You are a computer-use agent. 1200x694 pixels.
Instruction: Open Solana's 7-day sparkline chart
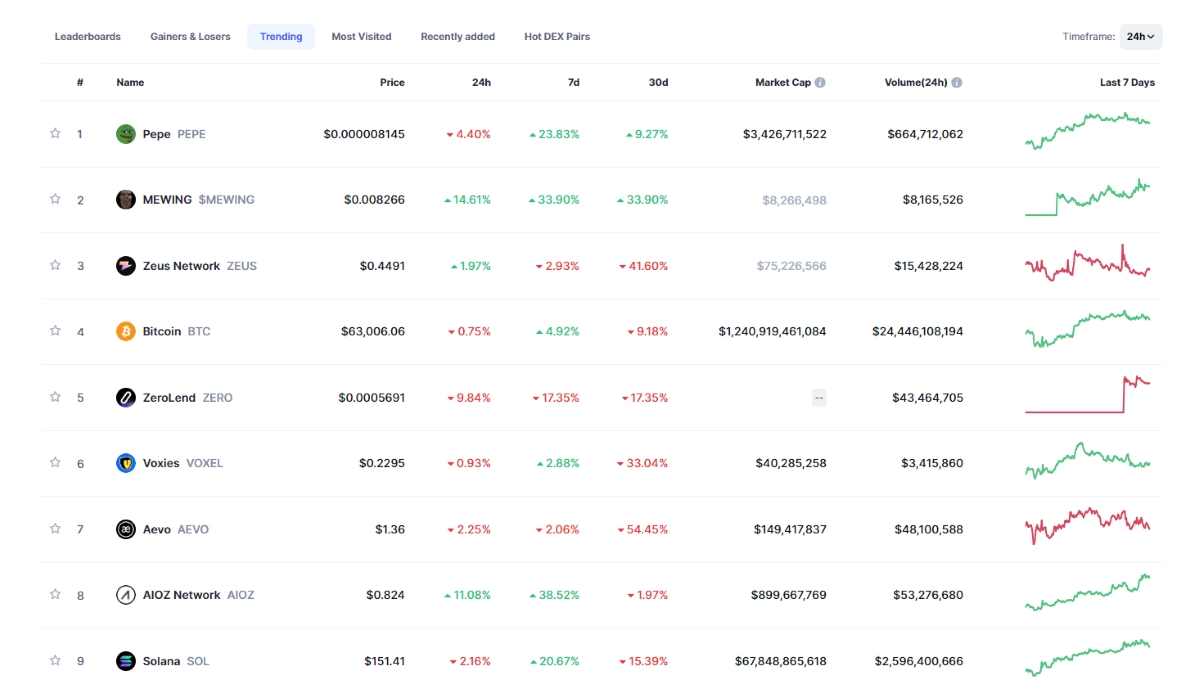click(x=1088, y=657)
